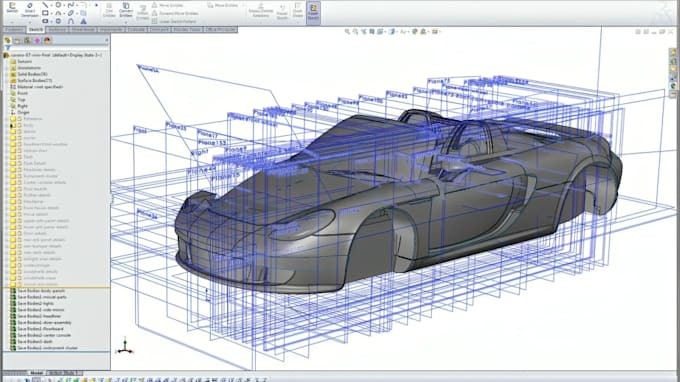Image resolution: width=680 pixels, height=382 pixels.
Task: Open the DisplayManager tab icon
Action: [x=47, y=40]
